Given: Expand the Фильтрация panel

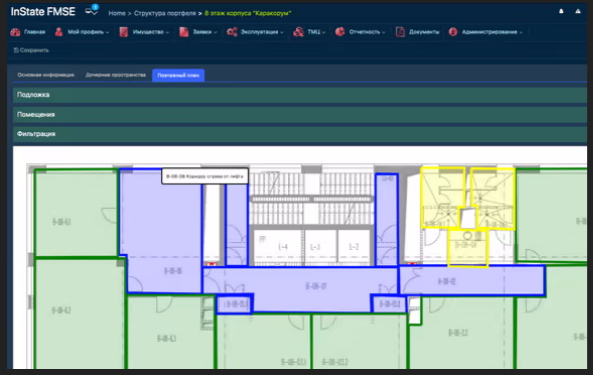Looking at the screenshot, I should point(300,134).
